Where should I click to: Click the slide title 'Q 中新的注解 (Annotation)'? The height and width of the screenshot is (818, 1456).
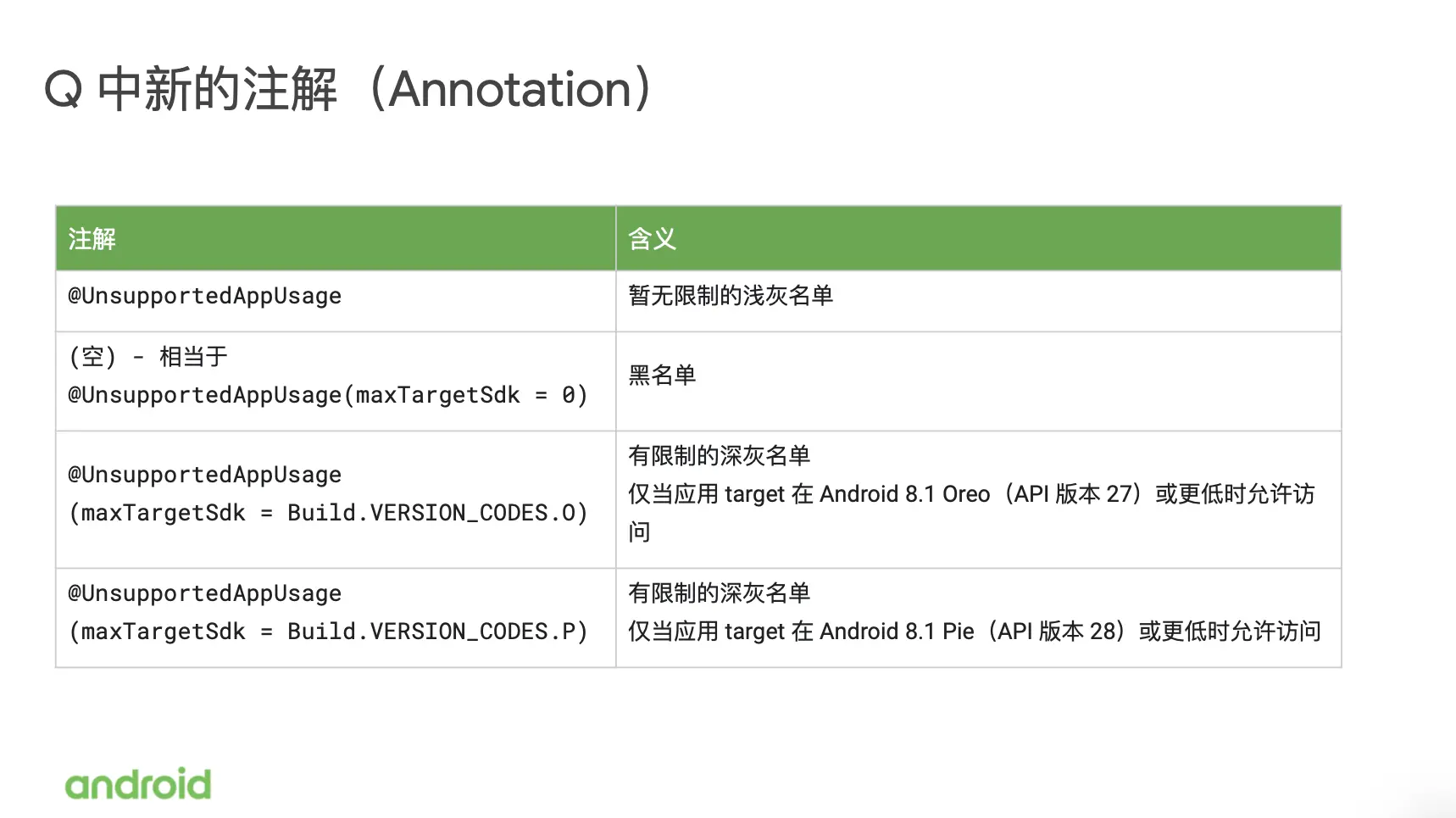pyautogui.click(x=348, y=90)
